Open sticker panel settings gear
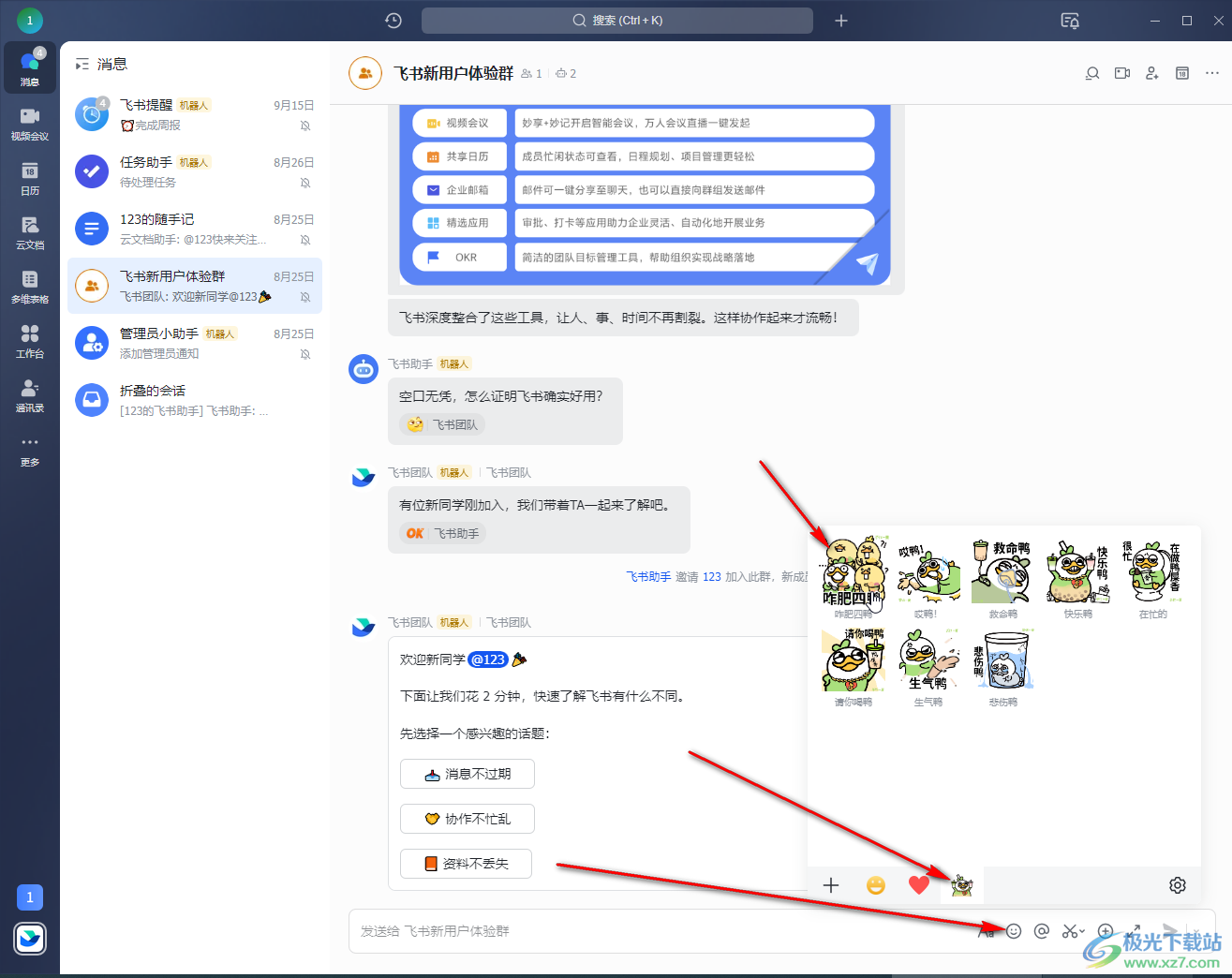1232x978 pixels. (x=1178, y=885)
